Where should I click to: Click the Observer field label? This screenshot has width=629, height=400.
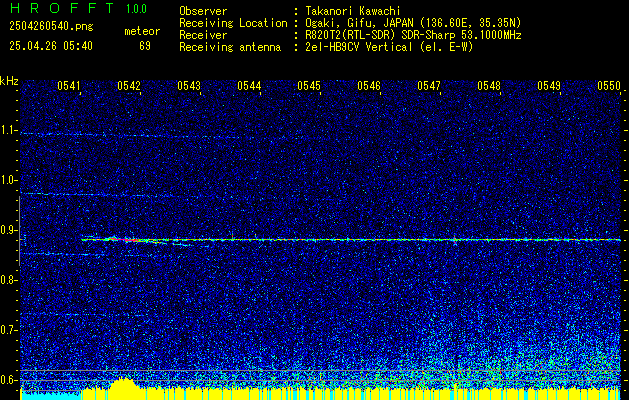tap(203, 11)
